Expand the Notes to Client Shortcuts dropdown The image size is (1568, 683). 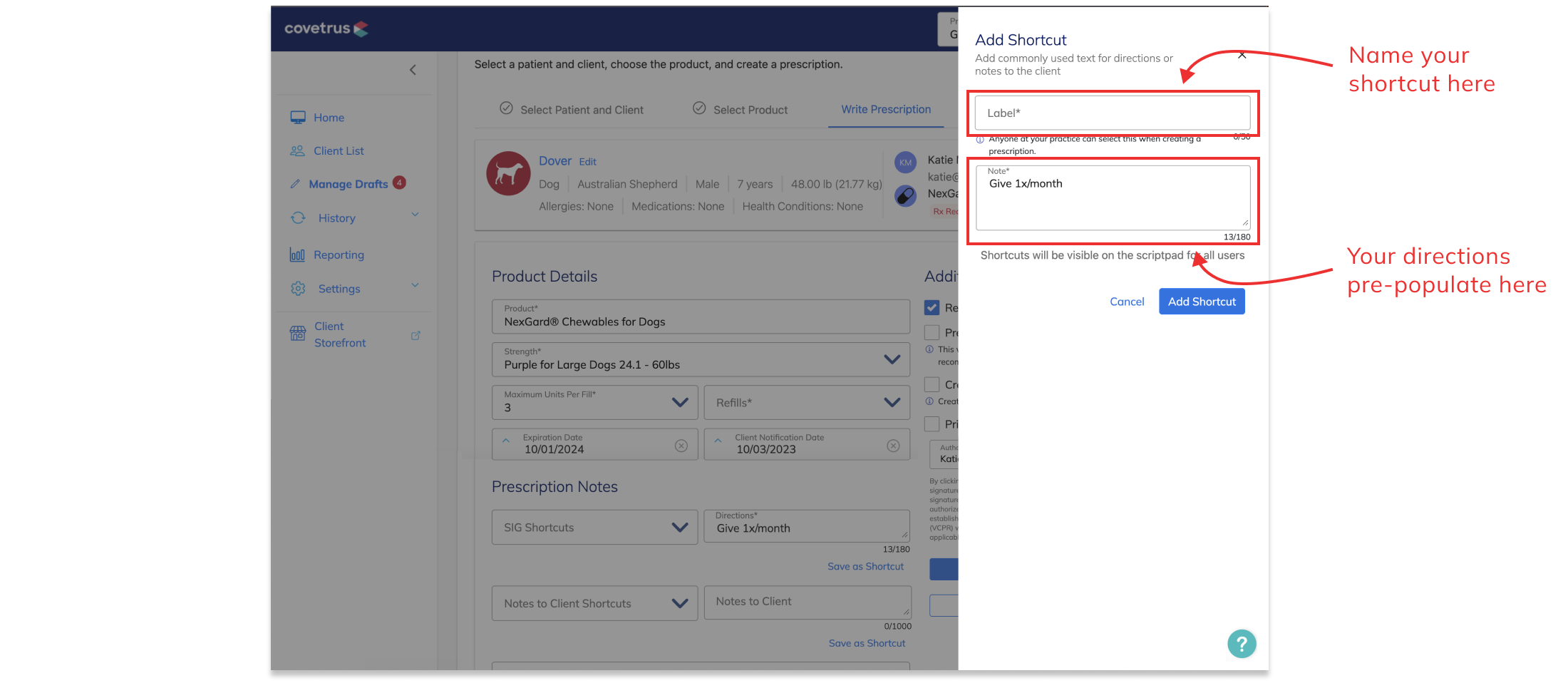678,602
